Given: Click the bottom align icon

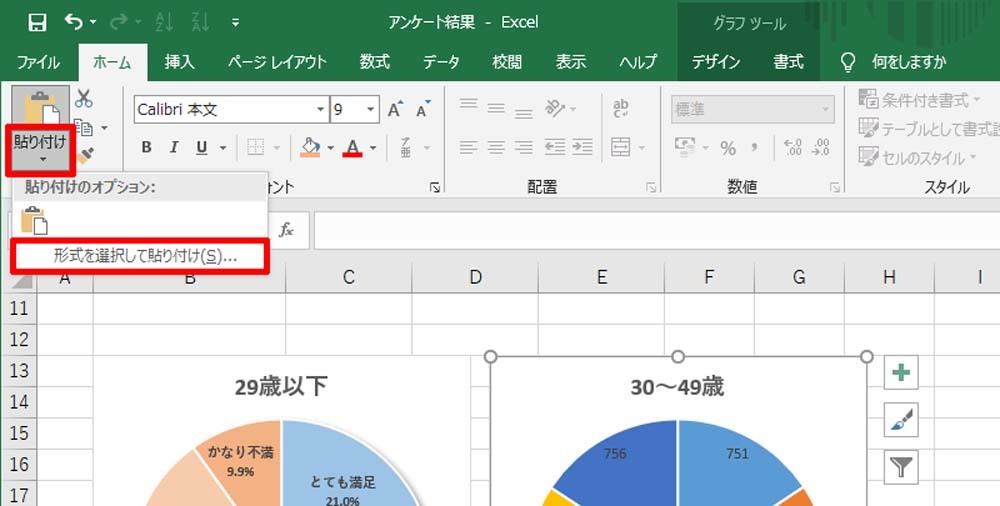Looking at the screenshot, I should 524,112.
